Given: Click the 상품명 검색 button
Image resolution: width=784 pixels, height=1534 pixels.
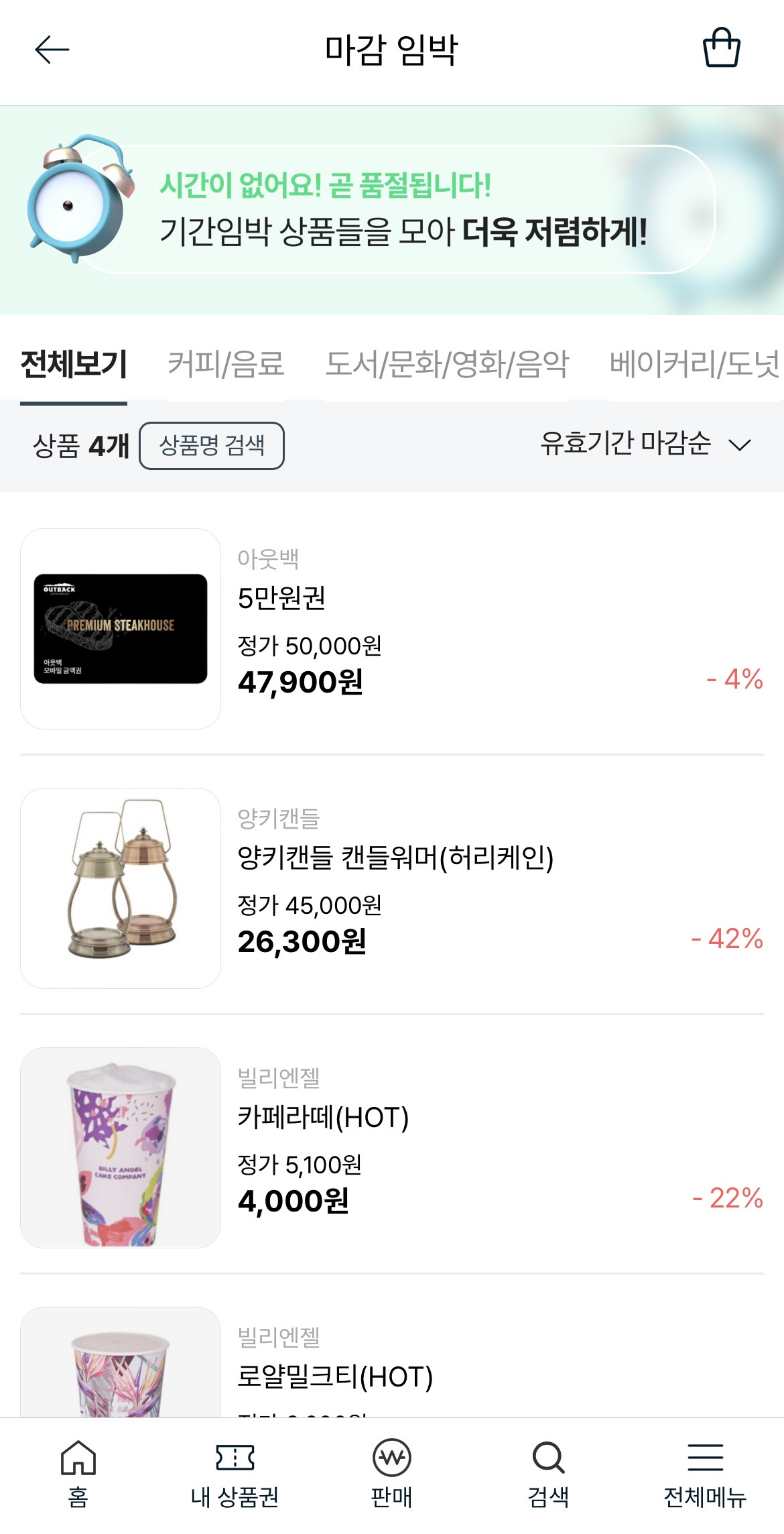Looking at the screenshot, I should 212,445.
